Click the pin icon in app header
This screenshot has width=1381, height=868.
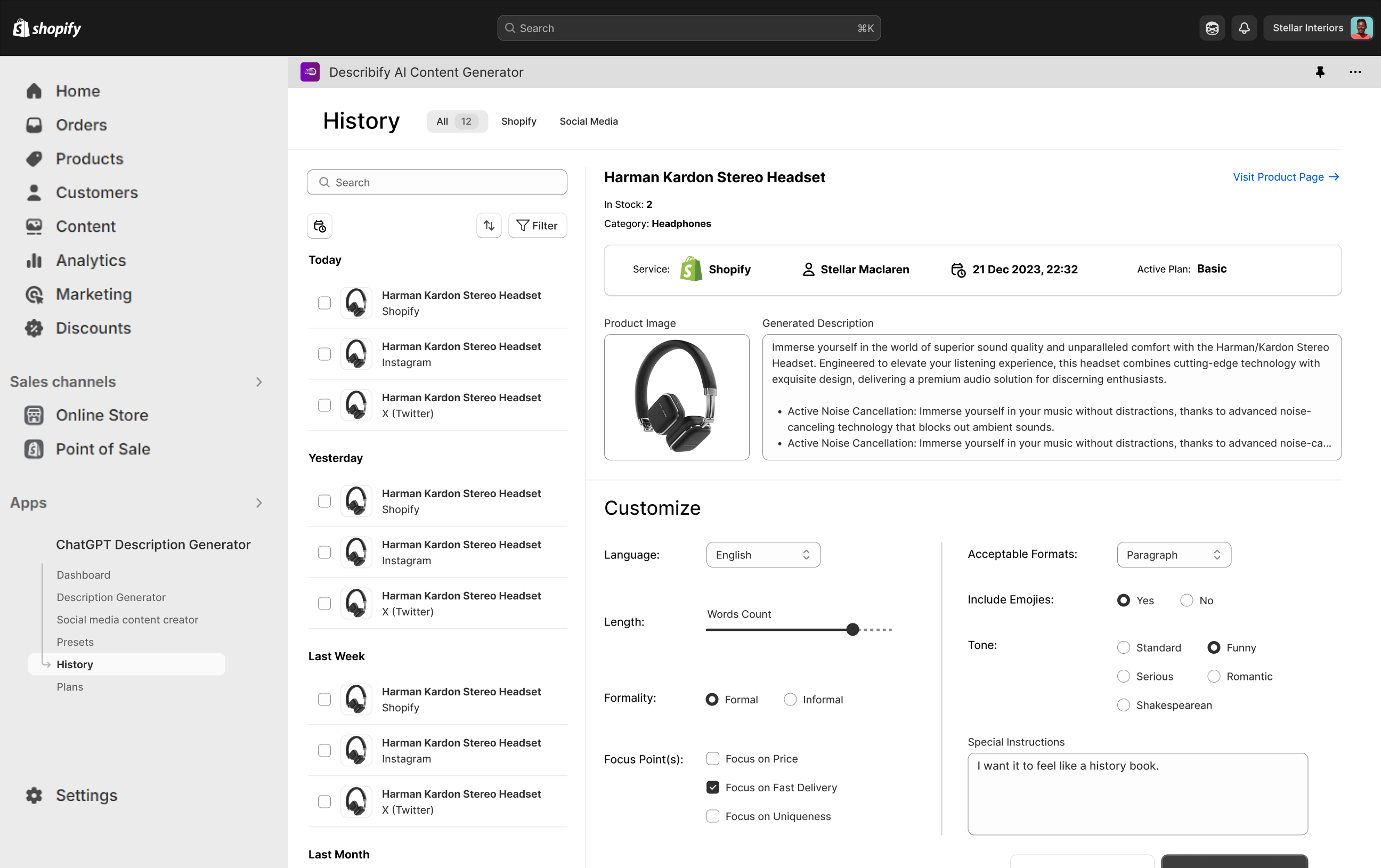1320,72
